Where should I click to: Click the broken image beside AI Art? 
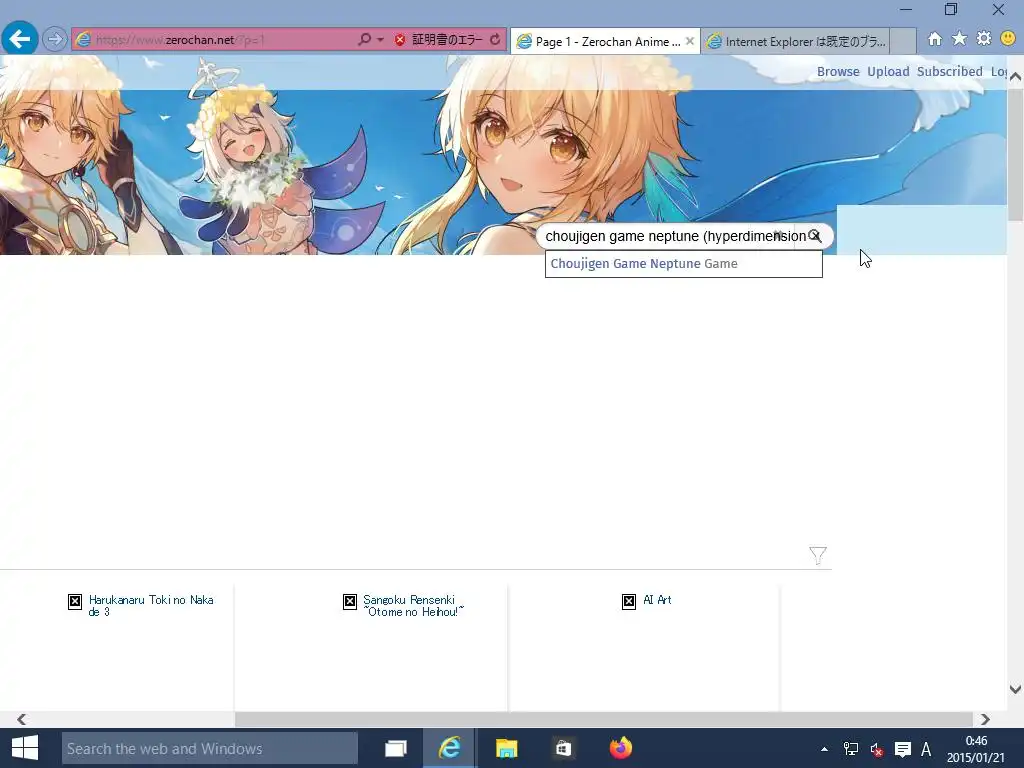pyautogui.click(x=629, y=601)
